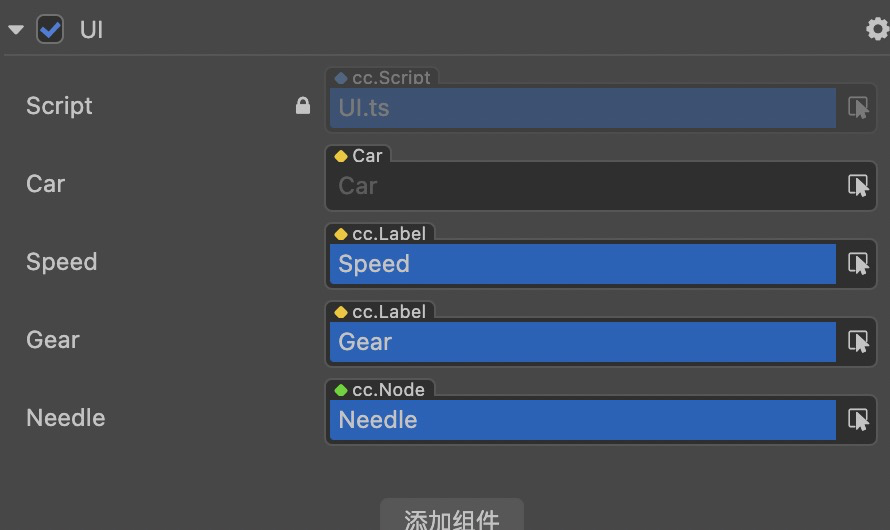Click the Needle property label
Screen dimensions: 890x530
pyautogui.click(x=66, y=418)
